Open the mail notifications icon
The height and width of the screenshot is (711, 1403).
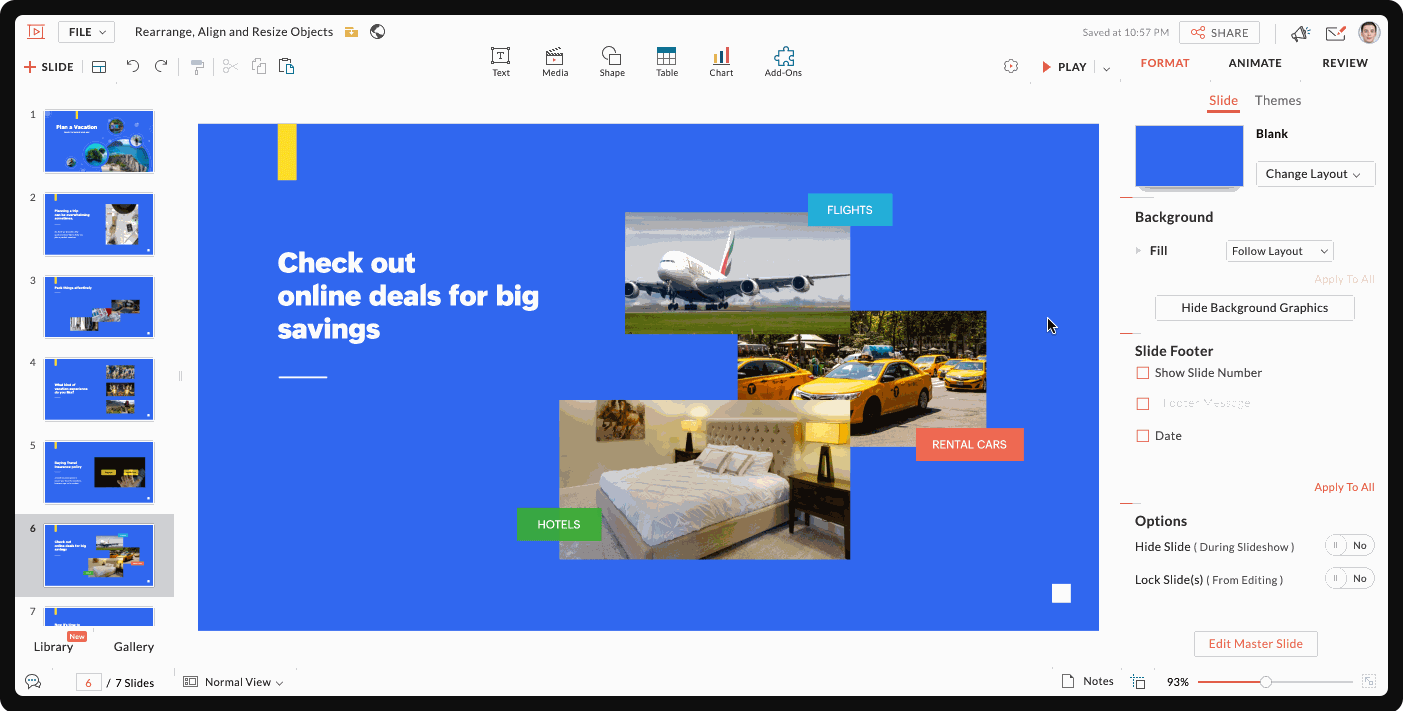(x=1336, y=33)
